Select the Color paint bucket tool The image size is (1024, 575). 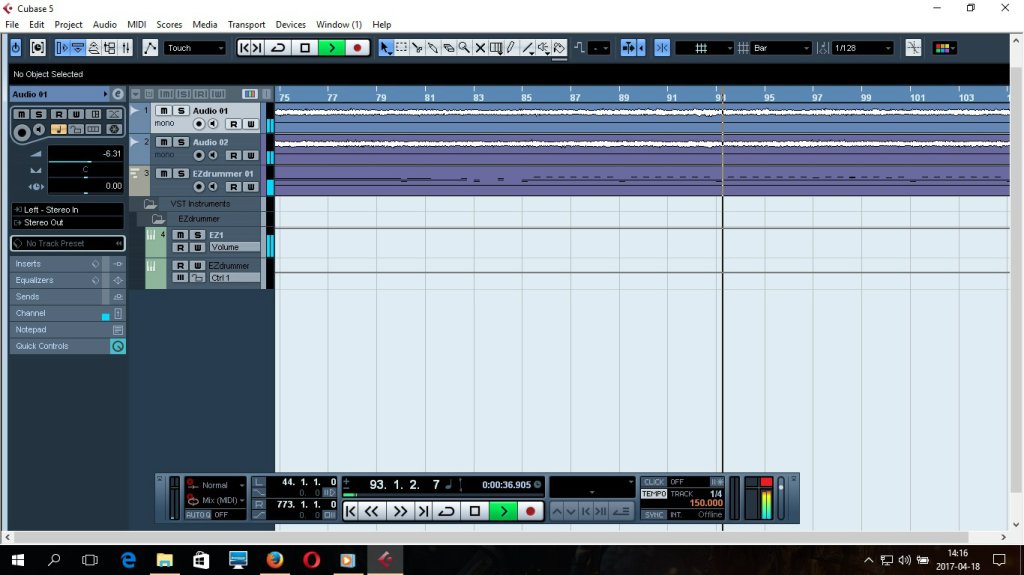click(559, 48)
